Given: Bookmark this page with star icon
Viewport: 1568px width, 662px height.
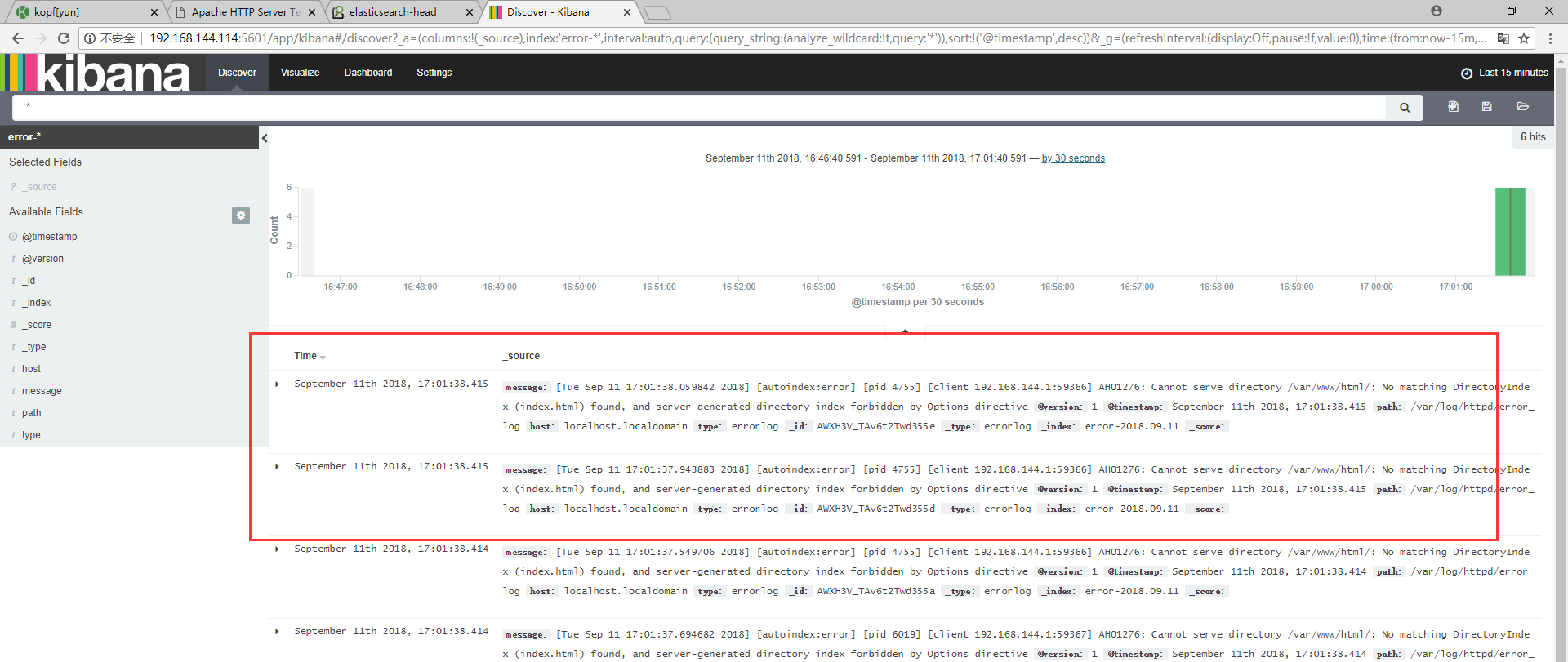Looking at the screenshot, I should [1524, 38].
